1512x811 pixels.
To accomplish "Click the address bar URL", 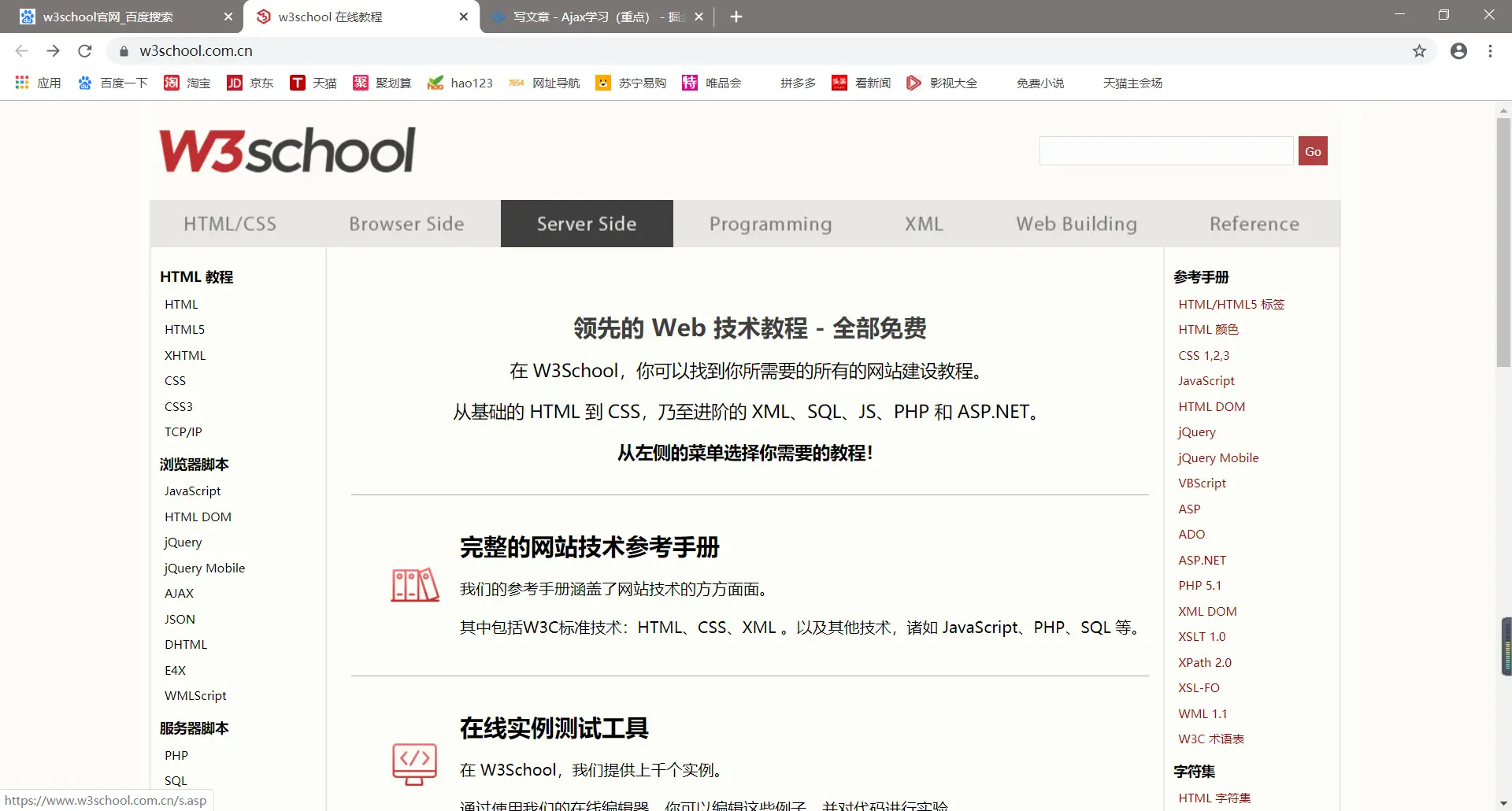I will [x=196, y=51].
